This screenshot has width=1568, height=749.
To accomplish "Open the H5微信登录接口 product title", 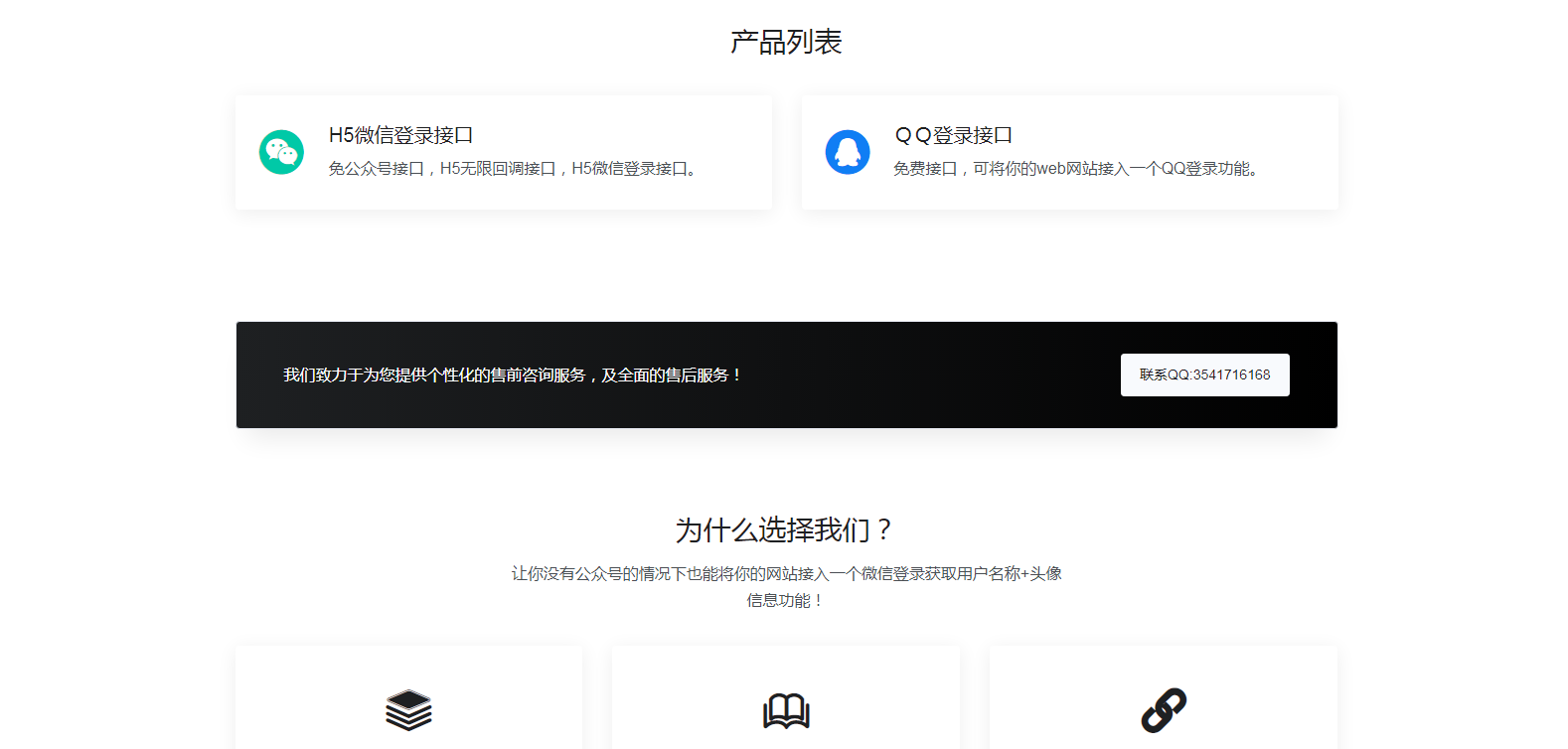I will (400, 135).
